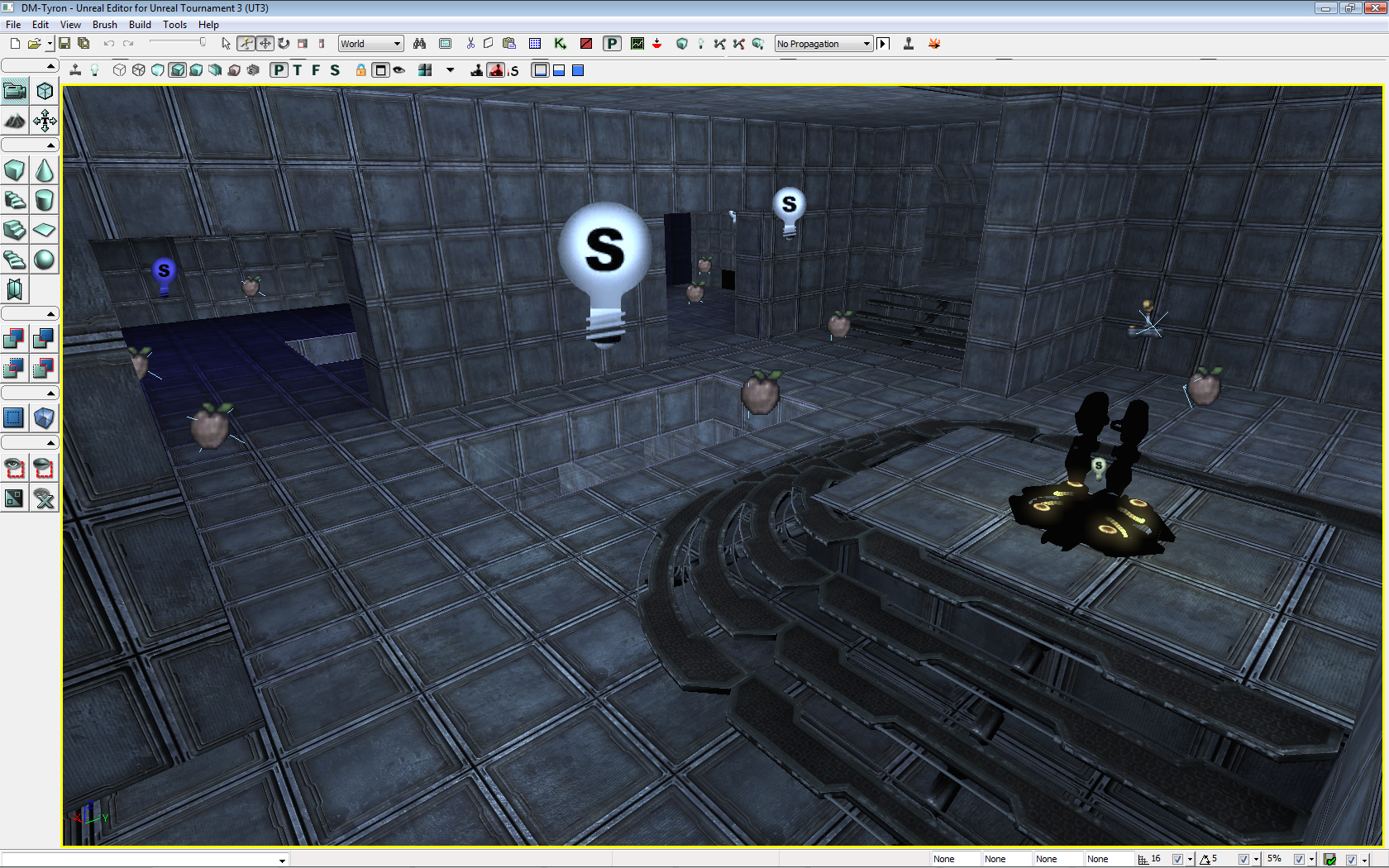Open the Kismet editor (K icon)
This screenshot has width=1389, height=868.
coord(561,44)
